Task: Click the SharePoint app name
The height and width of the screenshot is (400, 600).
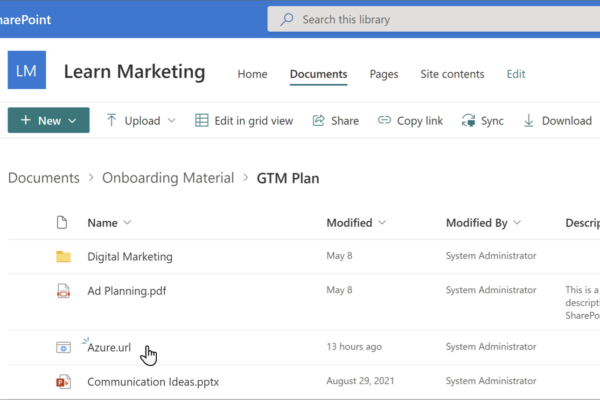Action: pos(25,20)
